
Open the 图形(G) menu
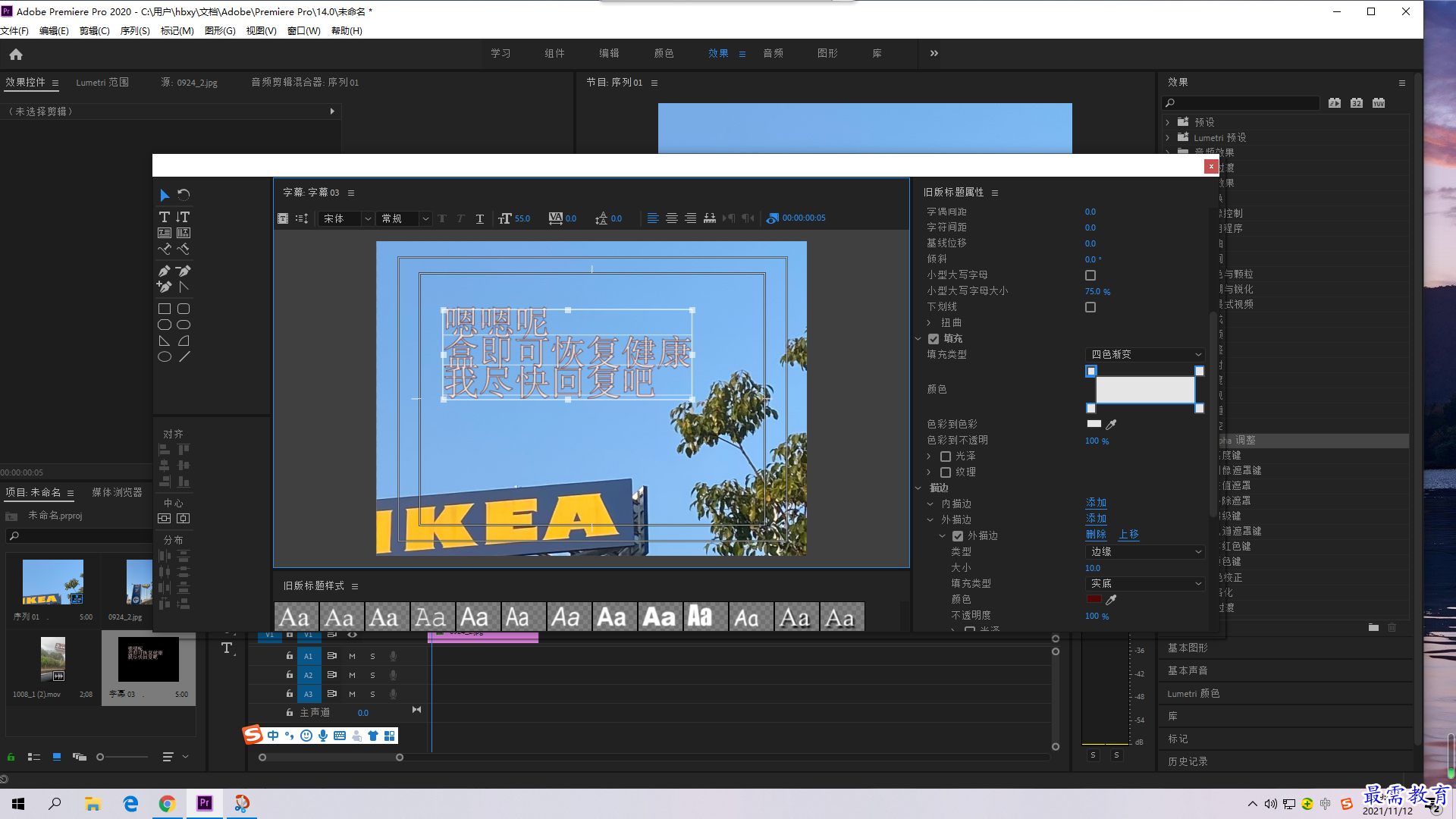click(x=220, y=31)
